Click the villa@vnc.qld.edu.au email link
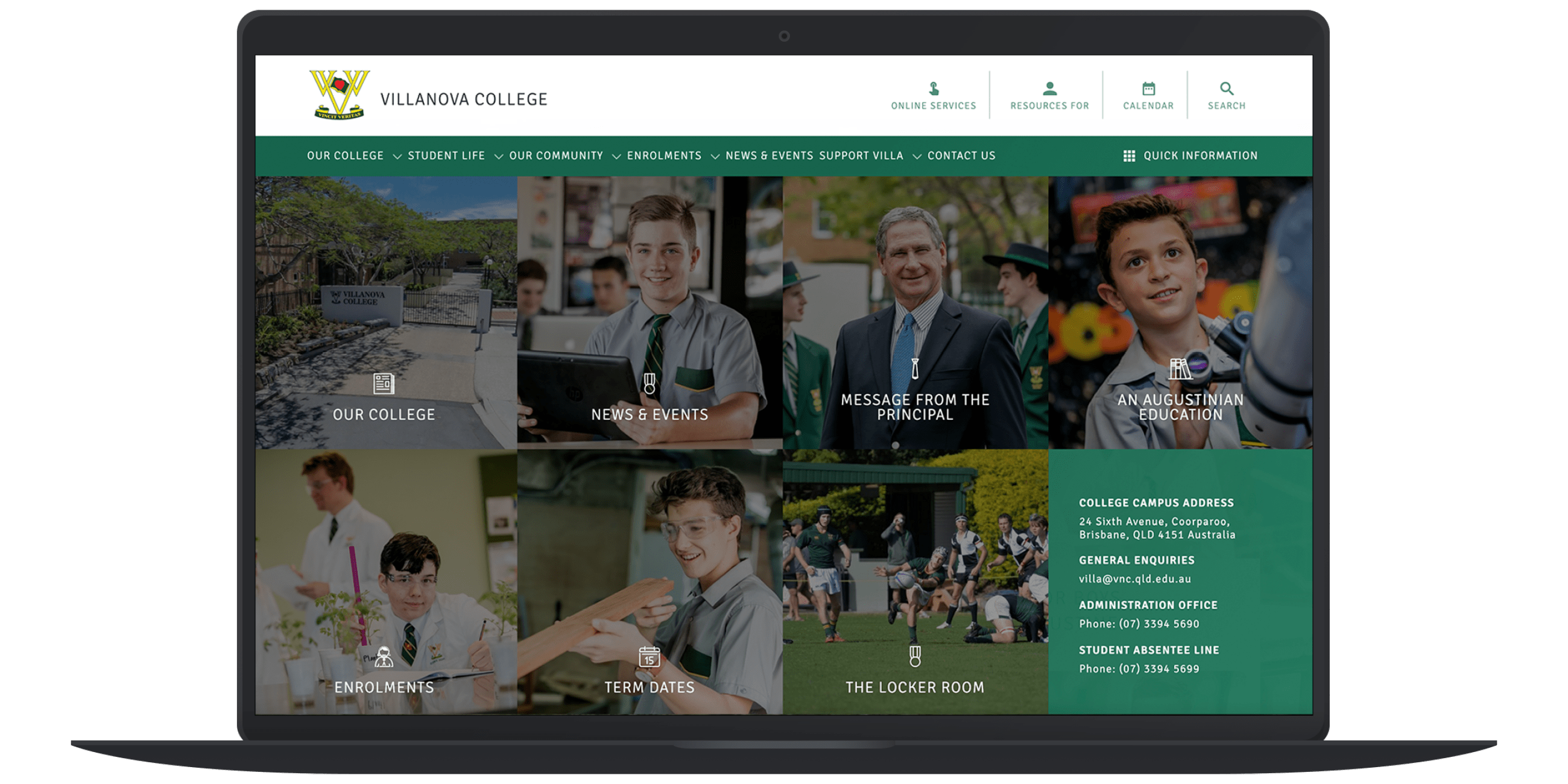The width and height of the screenshot is (1568, 784). [x=1134, y=579]
